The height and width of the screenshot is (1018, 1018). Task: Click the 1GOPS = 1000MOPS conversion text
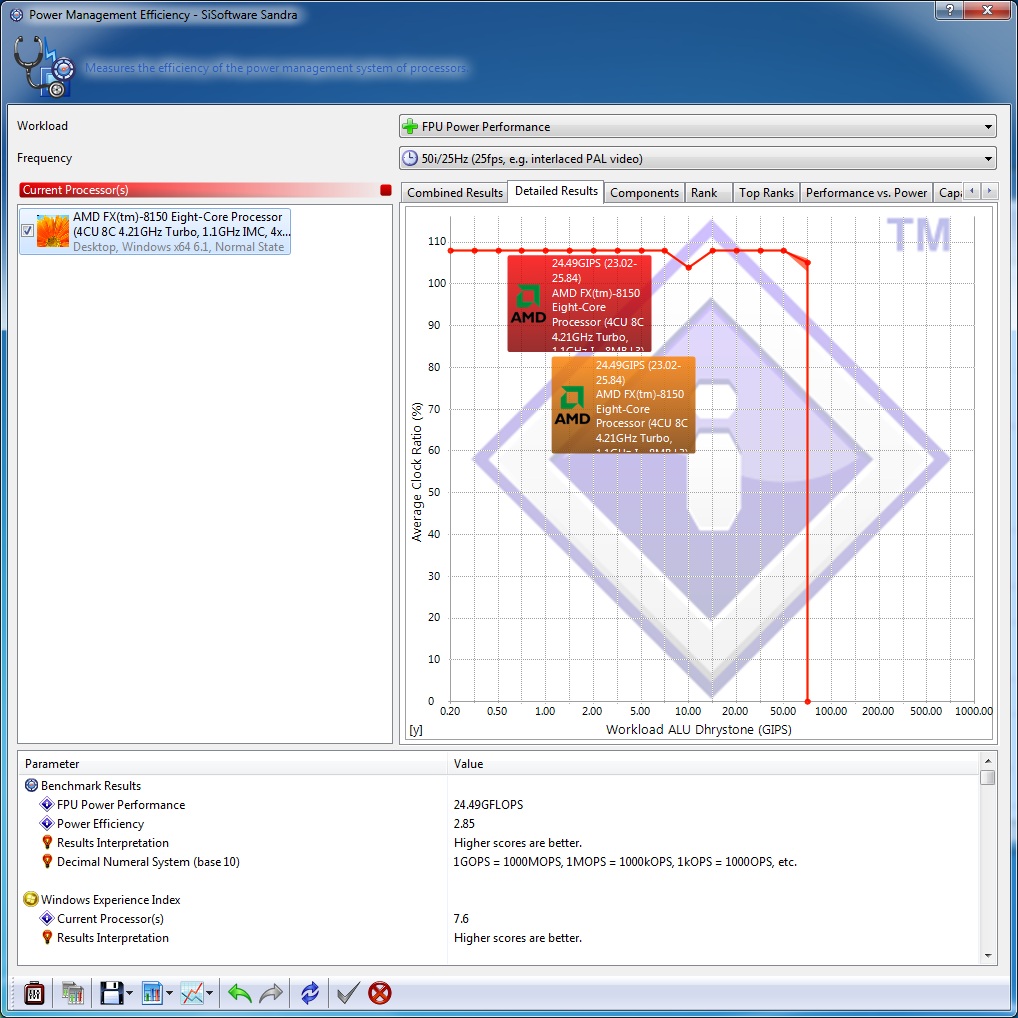[625, 862]
